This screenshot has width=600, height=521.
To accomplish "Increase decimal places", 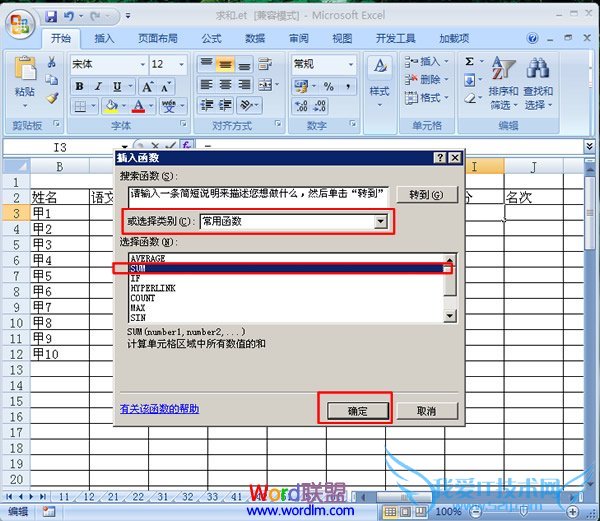I will [x=302, y=106].
